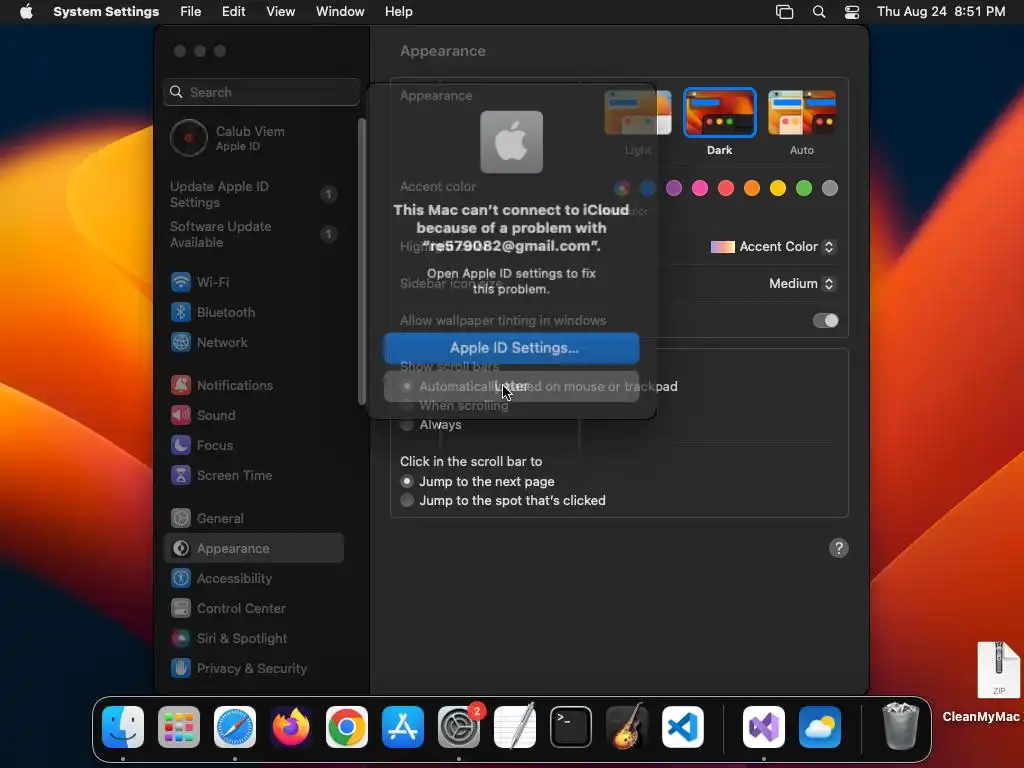Choose Light appearance thumbnail
Screen dimensions: 1024x768
coord(638,113)
